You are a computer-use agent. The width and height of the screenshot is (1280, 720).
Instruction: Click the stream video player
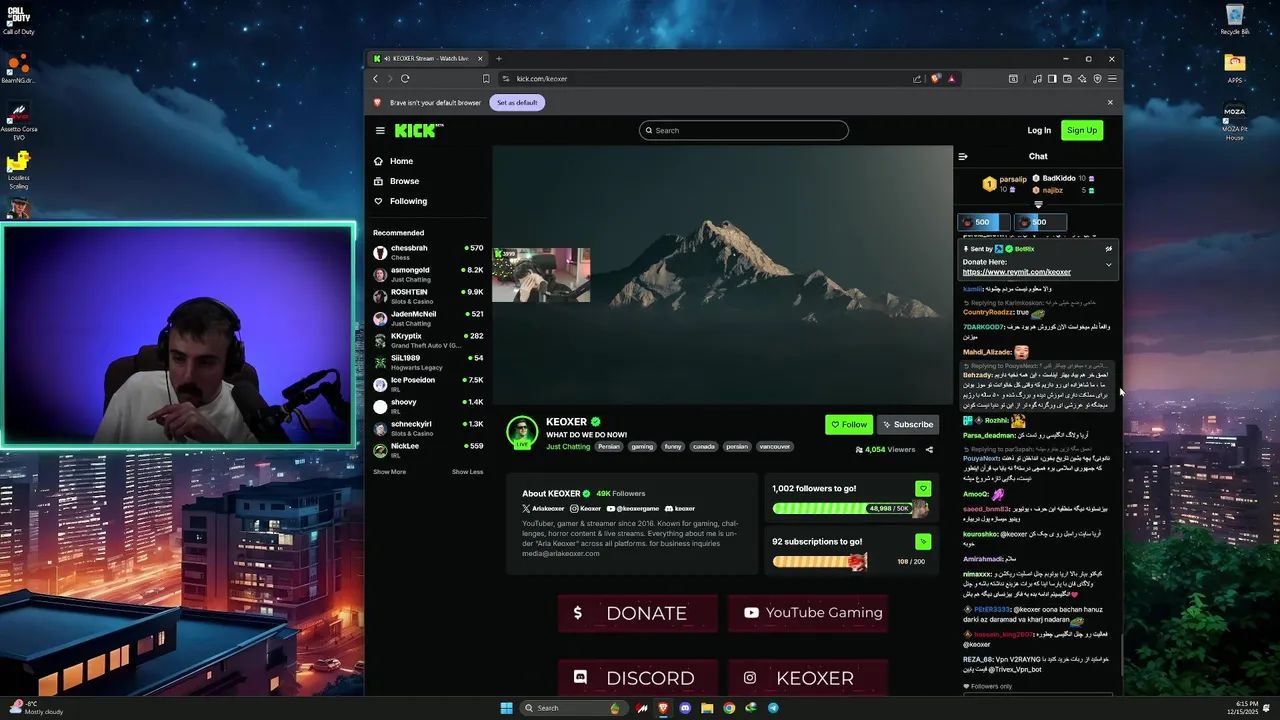tap(722, 275)
